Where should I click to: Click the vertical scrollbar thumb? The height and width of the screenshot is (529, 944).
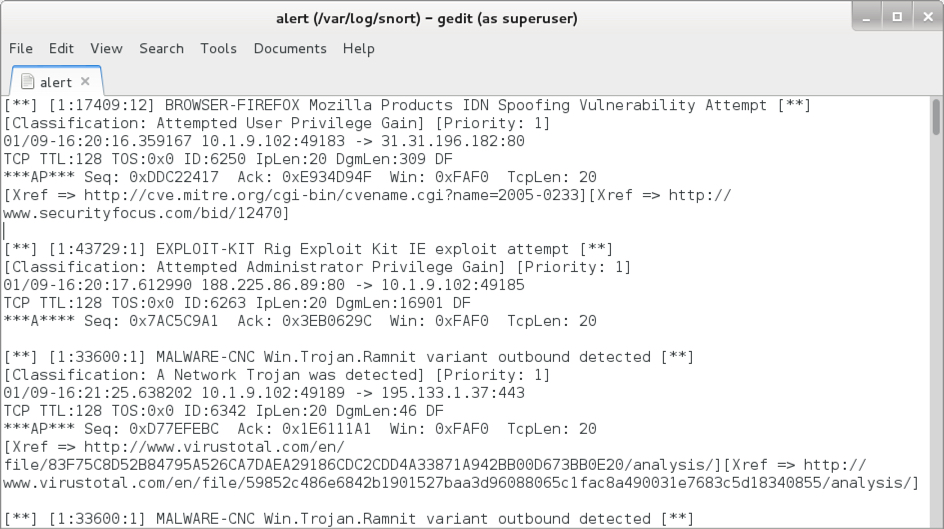point(936,117)
